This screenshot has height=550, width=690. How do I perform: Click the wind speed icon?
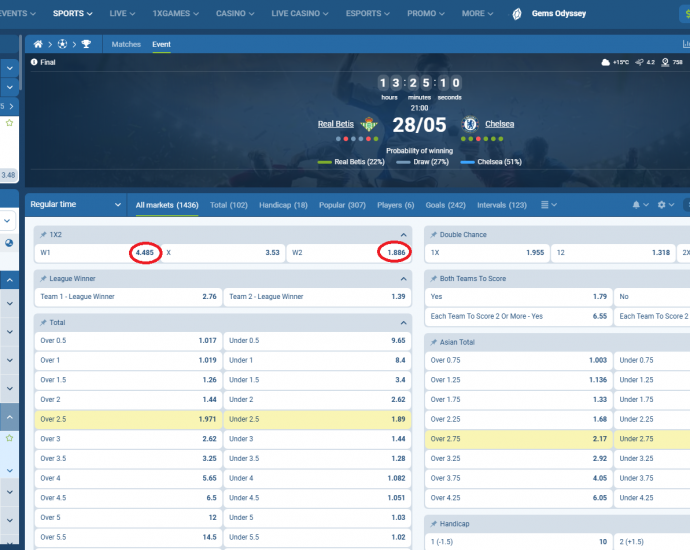click(639, 62)
